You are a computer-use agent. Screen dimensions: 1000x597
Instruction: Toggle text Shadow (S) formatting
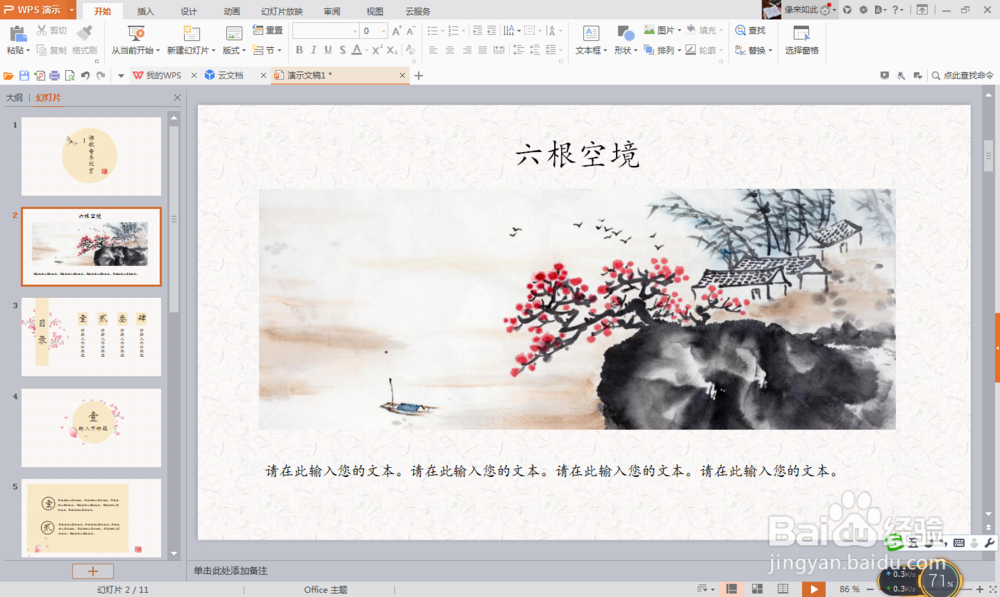(x=342, y=50)
